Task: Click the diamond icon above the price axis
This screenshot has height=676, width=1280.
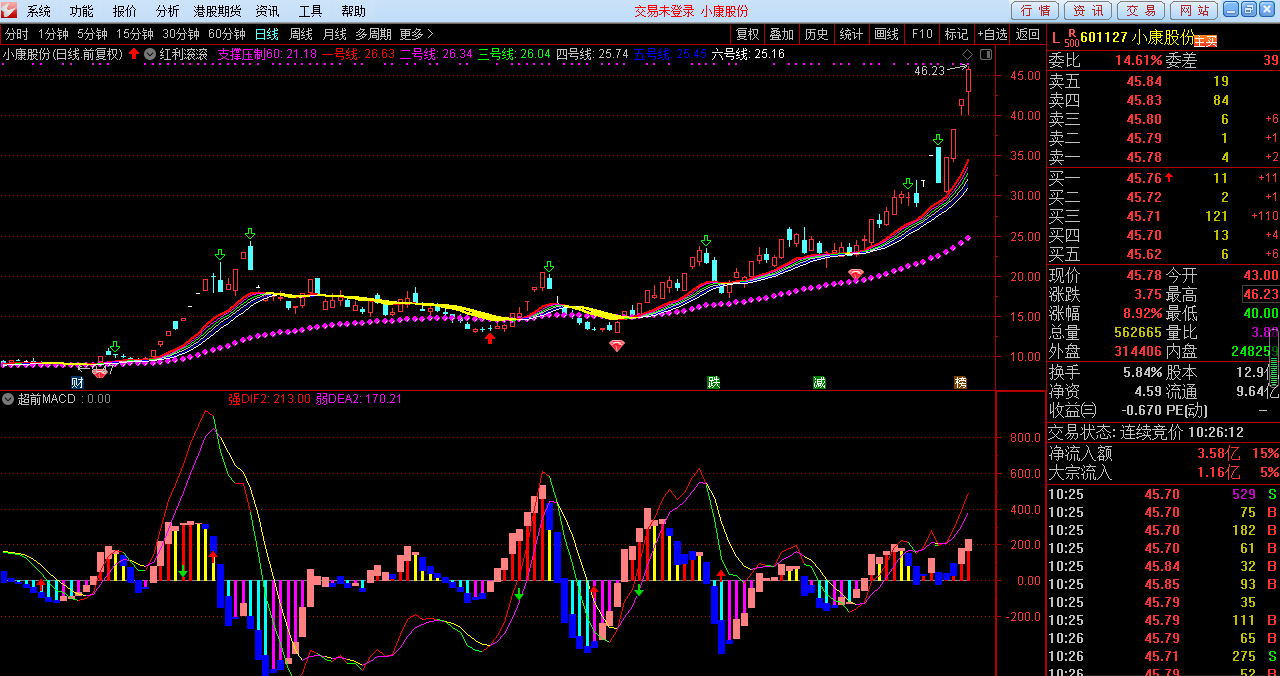Action: click(967, 53)
